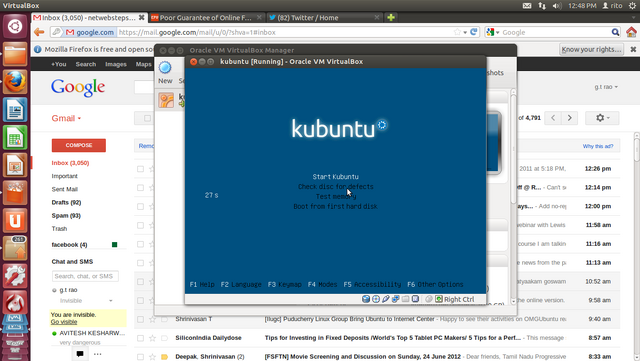Viewport: 640px width, 361px height.
Task: Click Google search magnifier in Firefox search bar
Action: pos(615,32)
